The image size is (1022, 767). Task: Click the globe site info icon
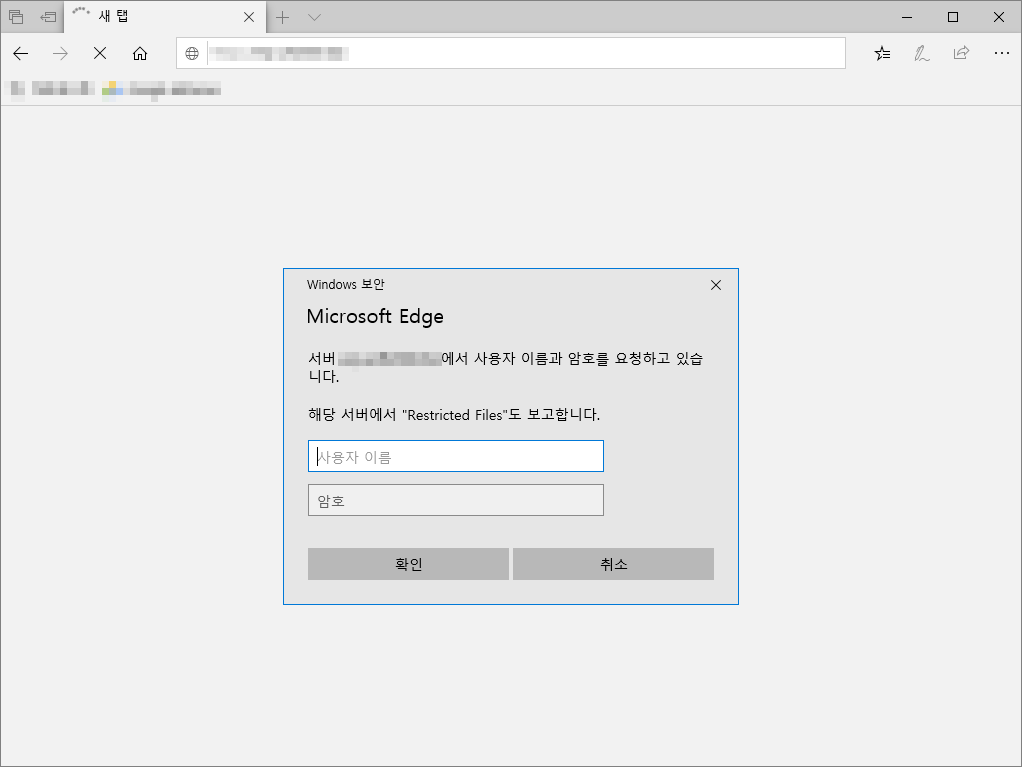click(192, 53)
